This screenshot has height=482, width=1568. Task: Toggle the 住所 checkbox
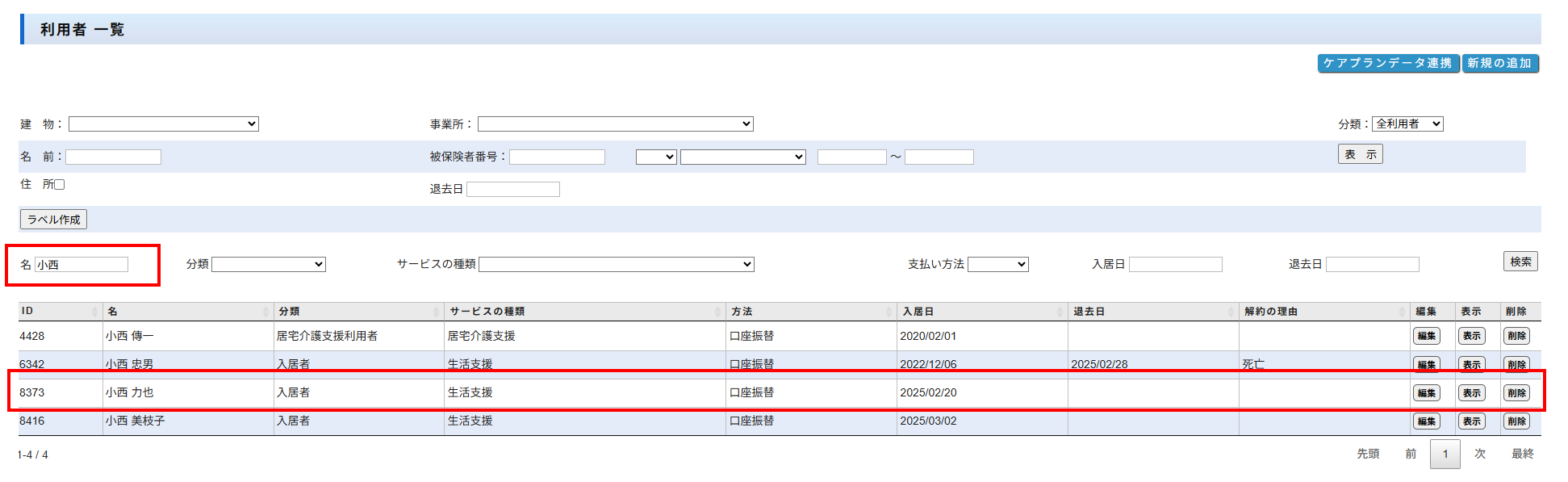(59, 185)
